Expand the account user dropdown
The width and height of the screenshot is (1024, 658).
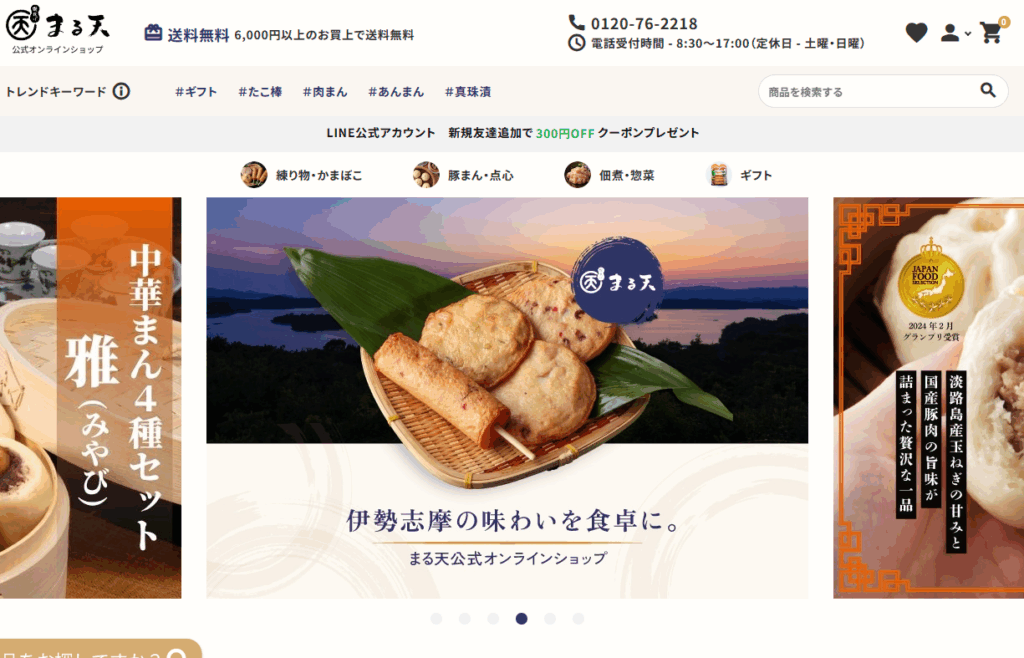955,33
